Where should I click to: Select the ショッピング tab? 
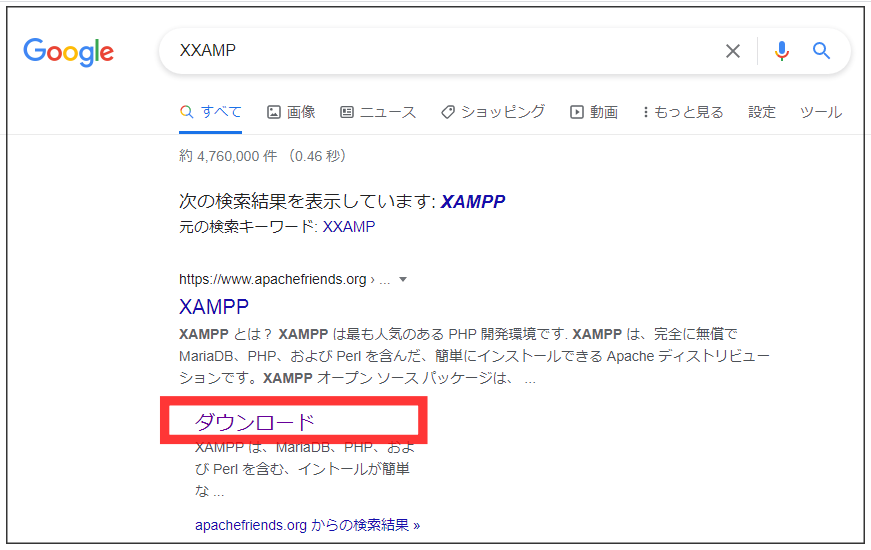pyautogui.click(x=493, y=112)
